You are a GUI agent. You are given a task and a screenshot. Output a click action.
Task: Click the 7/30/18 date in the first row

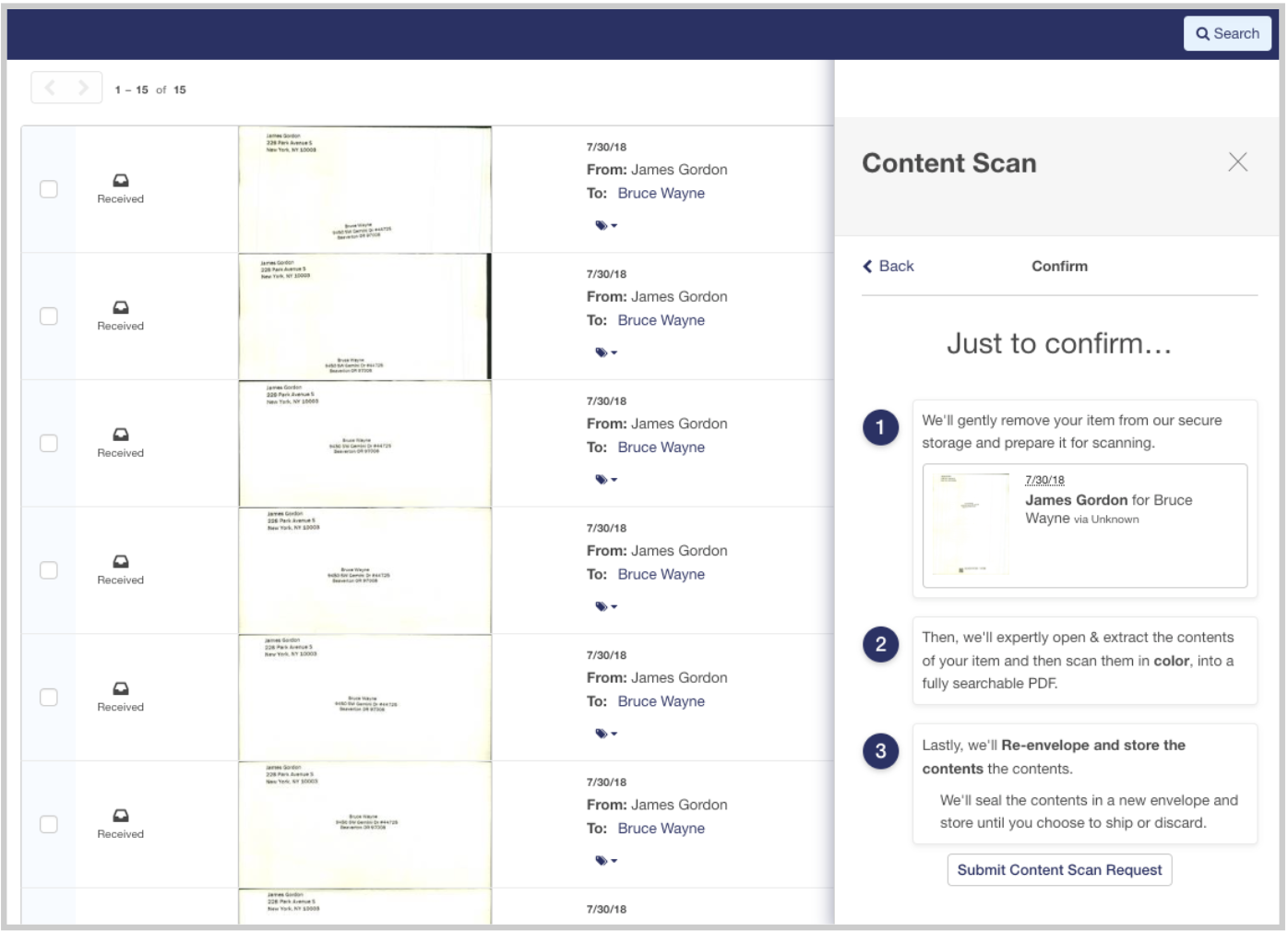[606, 147]
